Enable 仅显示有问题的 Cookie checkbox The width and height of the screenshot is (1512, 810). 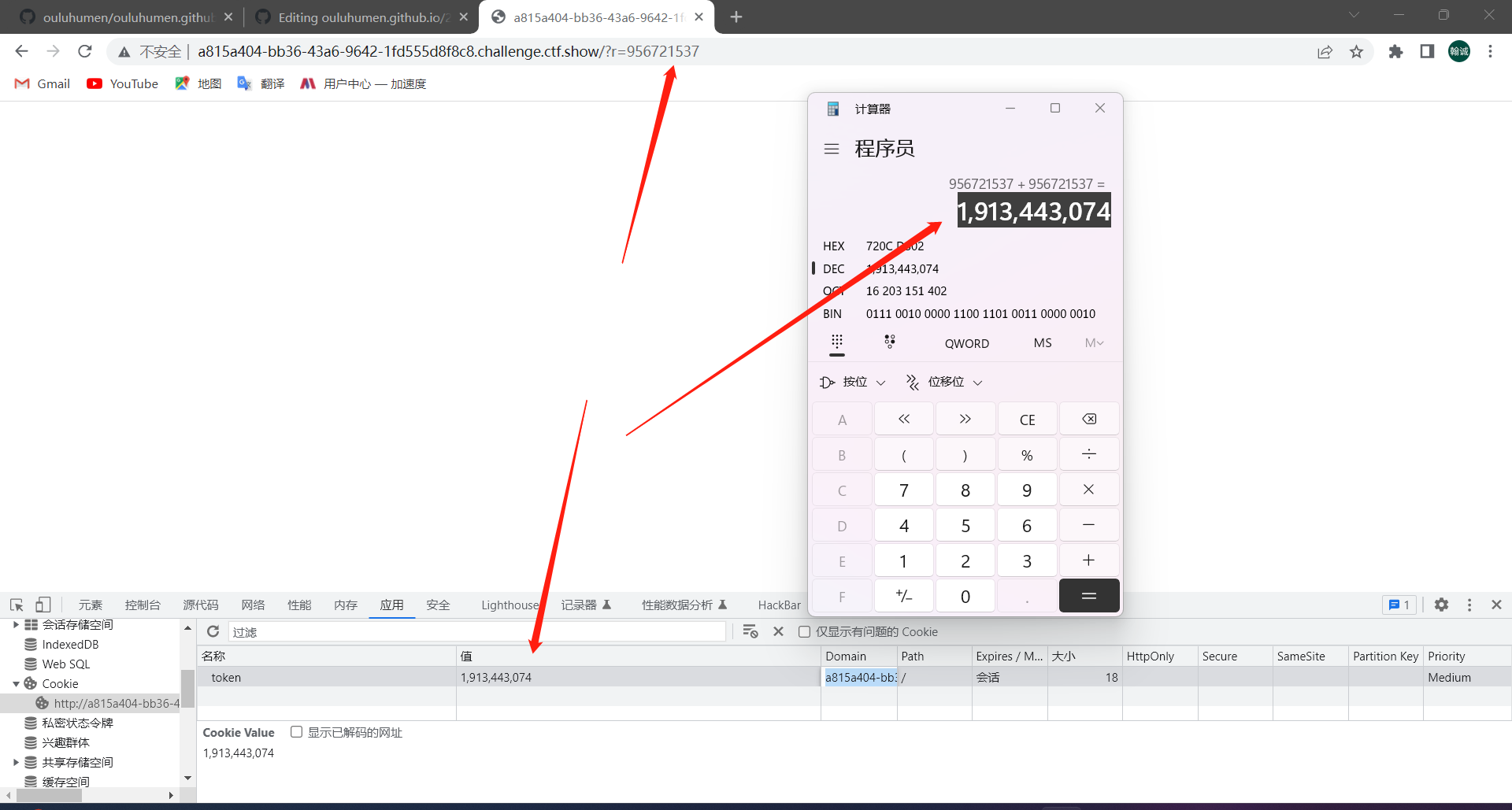point(804,631)
